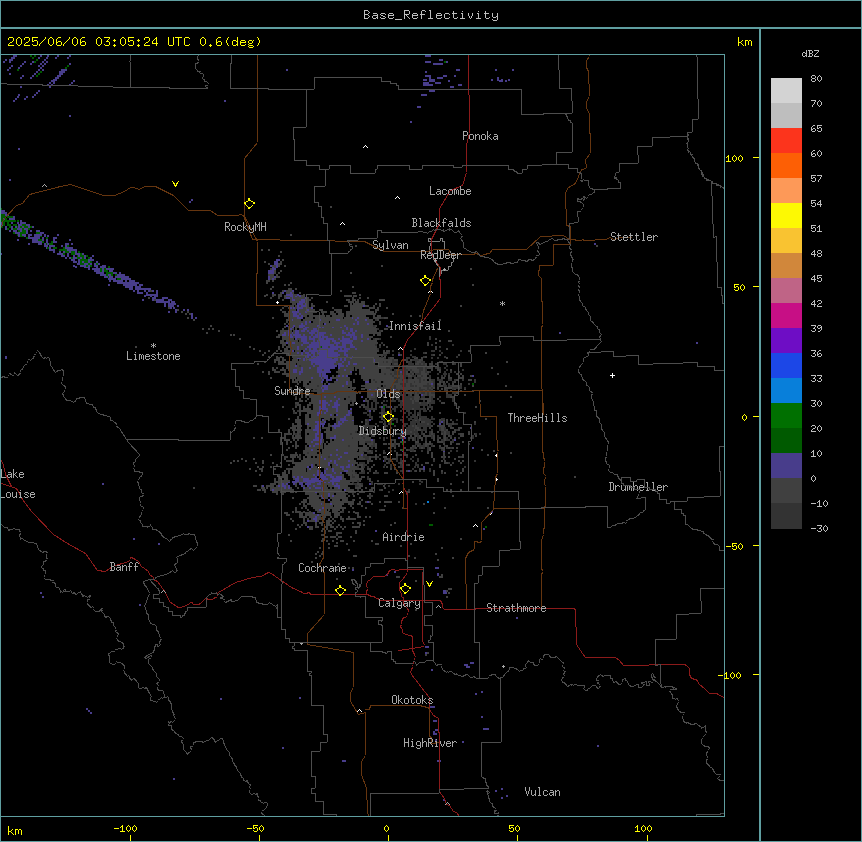Image resolution: width=862 pixels, height=842 pixels.
Task: Click the Lake Louise label
Action: point(18,484)
